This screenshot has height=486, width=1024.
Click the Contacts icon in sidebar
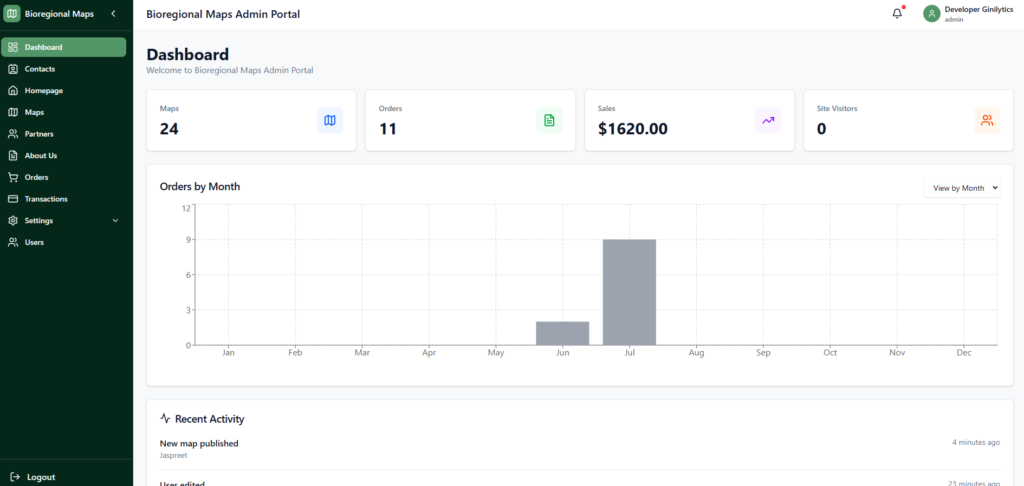(13, 69)
